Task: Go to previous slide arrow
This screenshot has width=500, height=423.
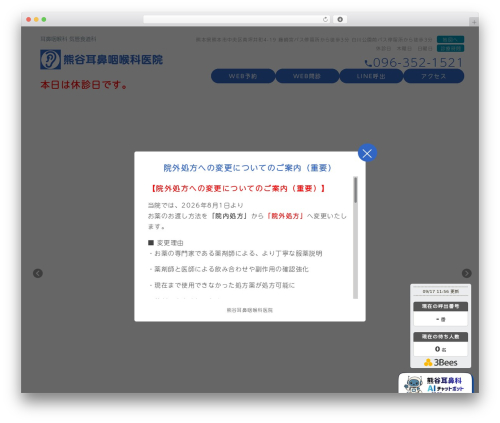Action: pos(38,273)
